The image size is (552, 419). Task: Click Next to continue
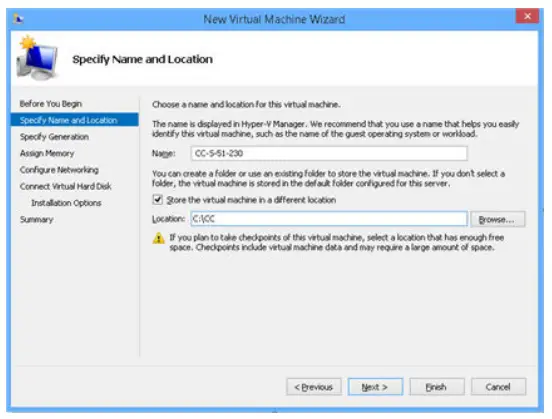(375, 387)
